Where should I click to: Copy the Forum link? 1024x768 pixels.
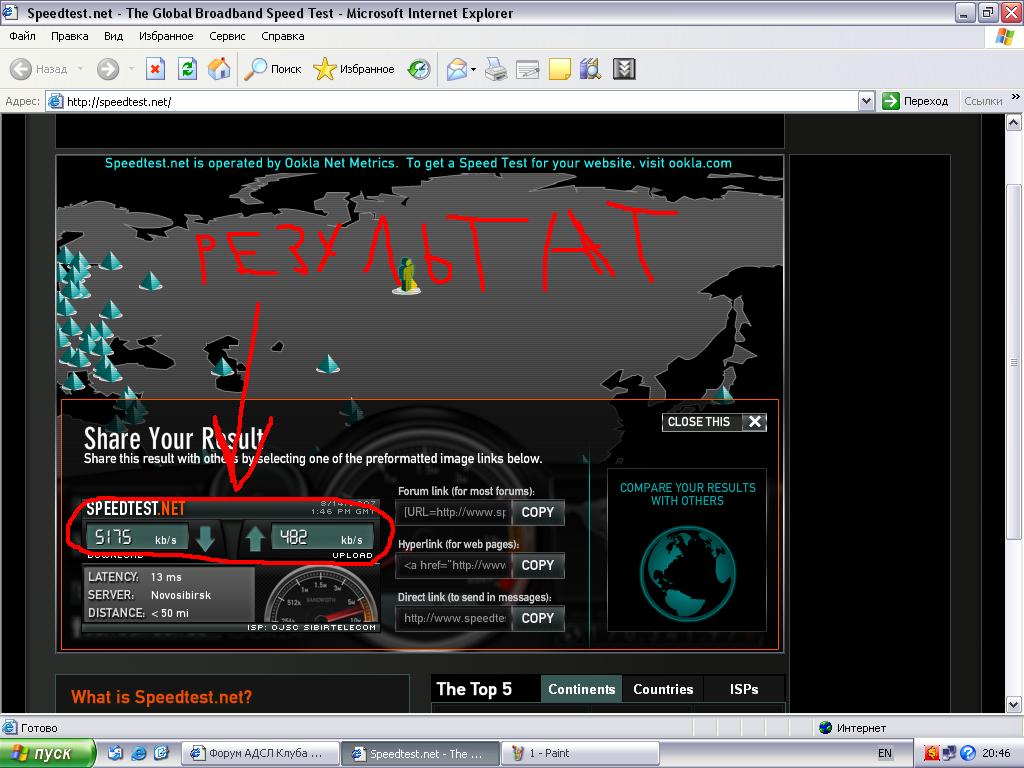537,513
